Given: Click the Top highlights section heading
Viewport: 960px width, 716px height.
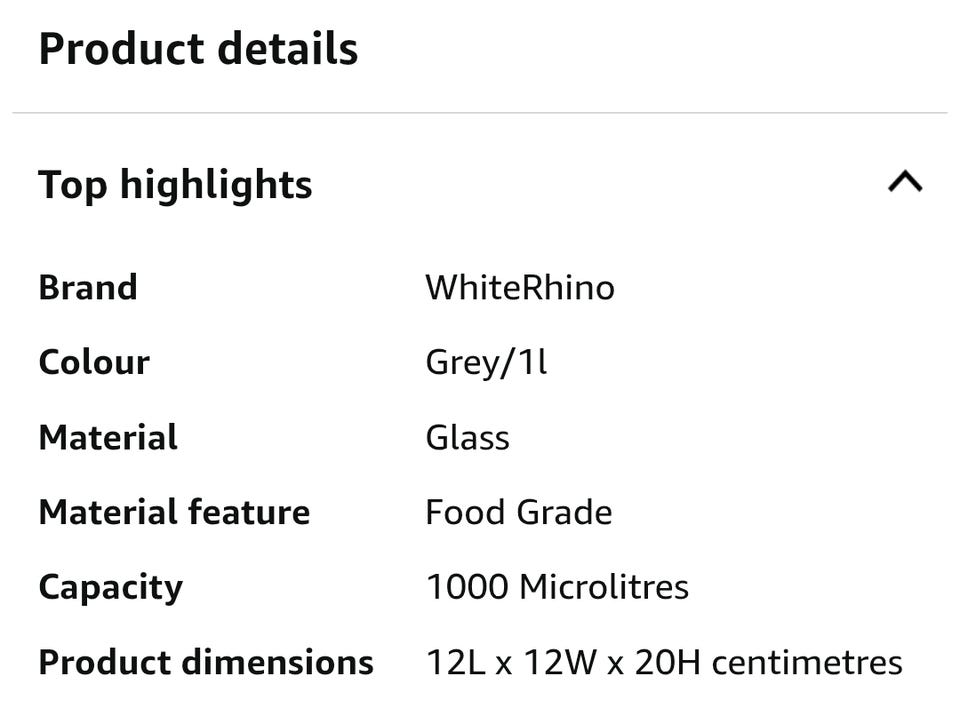Looking at the screenshot, I should coord(175,185).
